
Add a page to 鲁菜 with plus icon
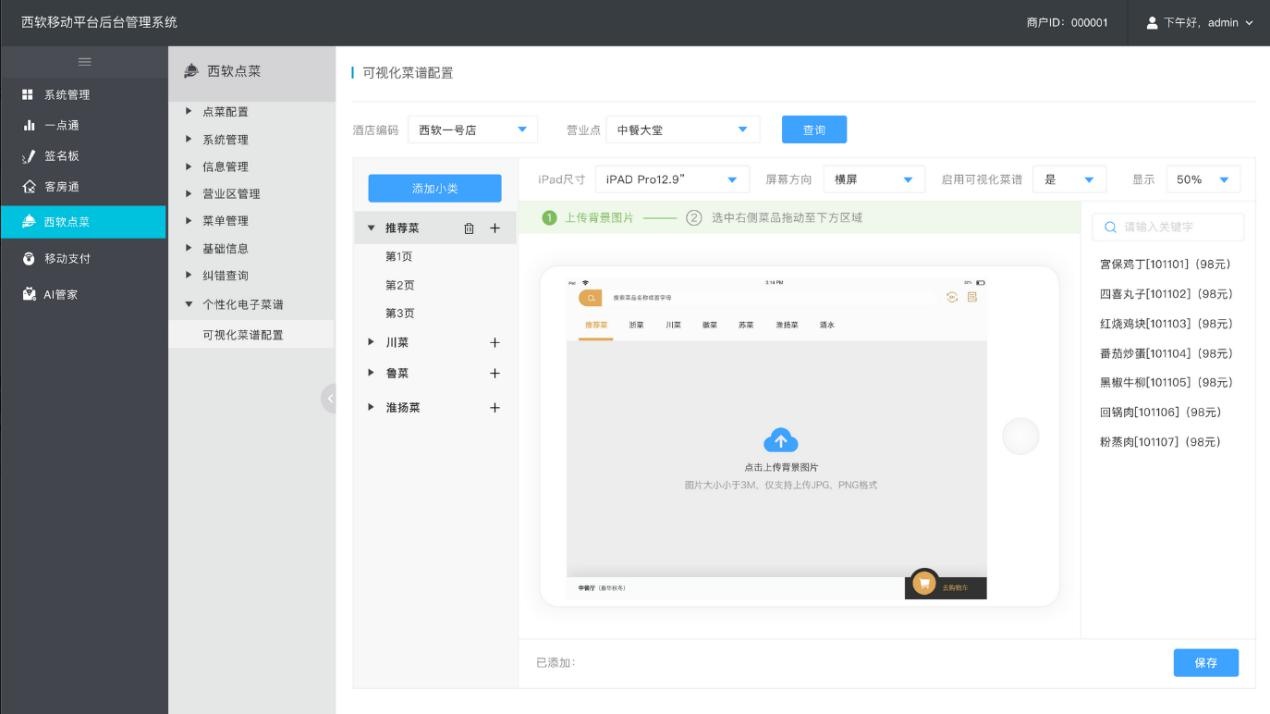click(494, 374)
